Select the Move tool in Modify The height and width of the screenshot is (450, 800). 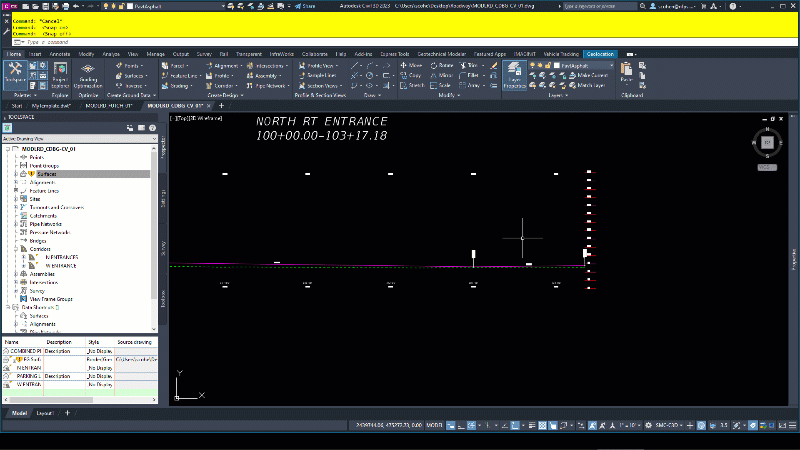coord(412,64)
